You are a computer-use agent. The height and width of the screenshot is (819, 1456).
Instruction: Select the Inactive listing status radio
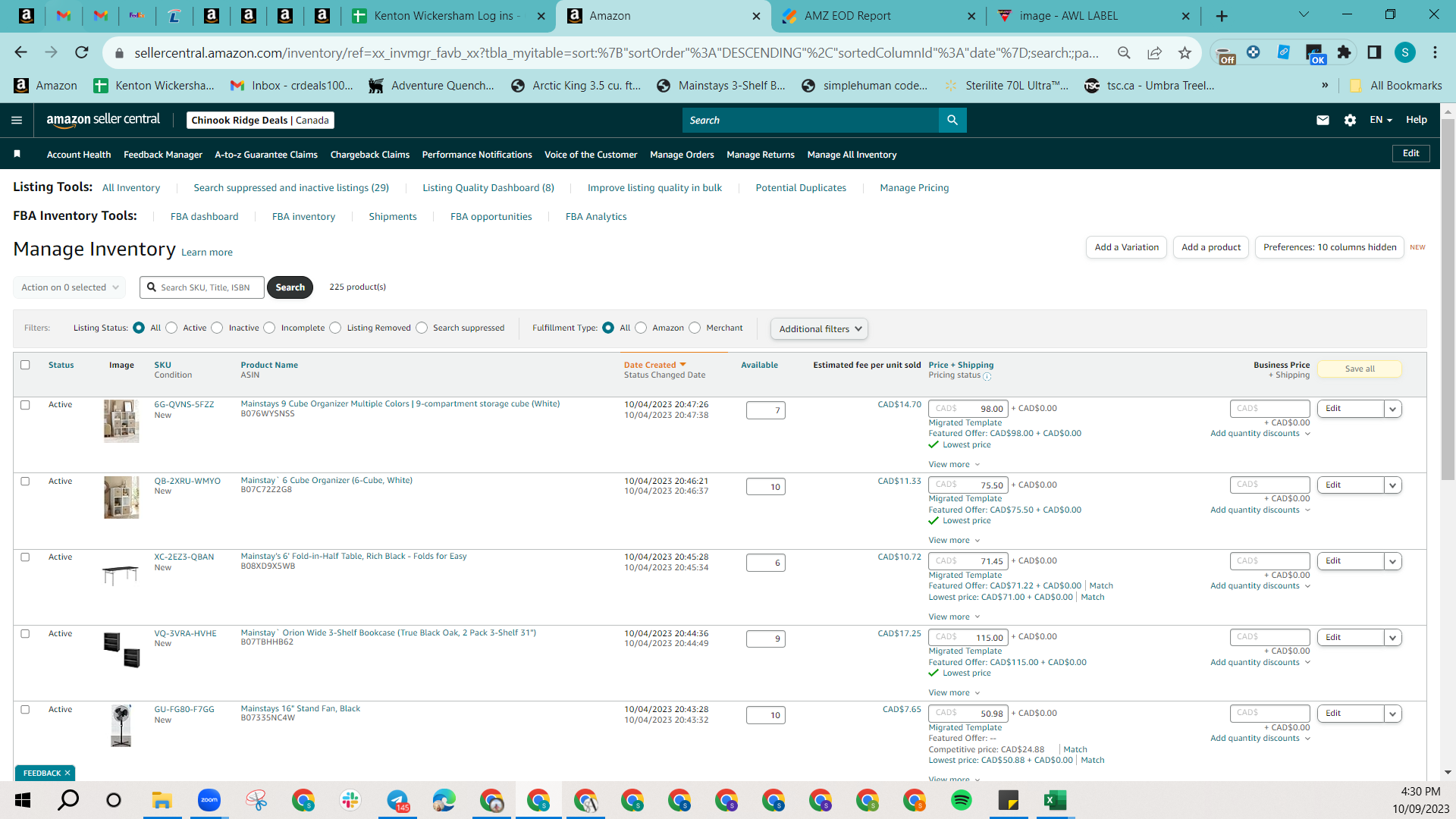(217, 328)
